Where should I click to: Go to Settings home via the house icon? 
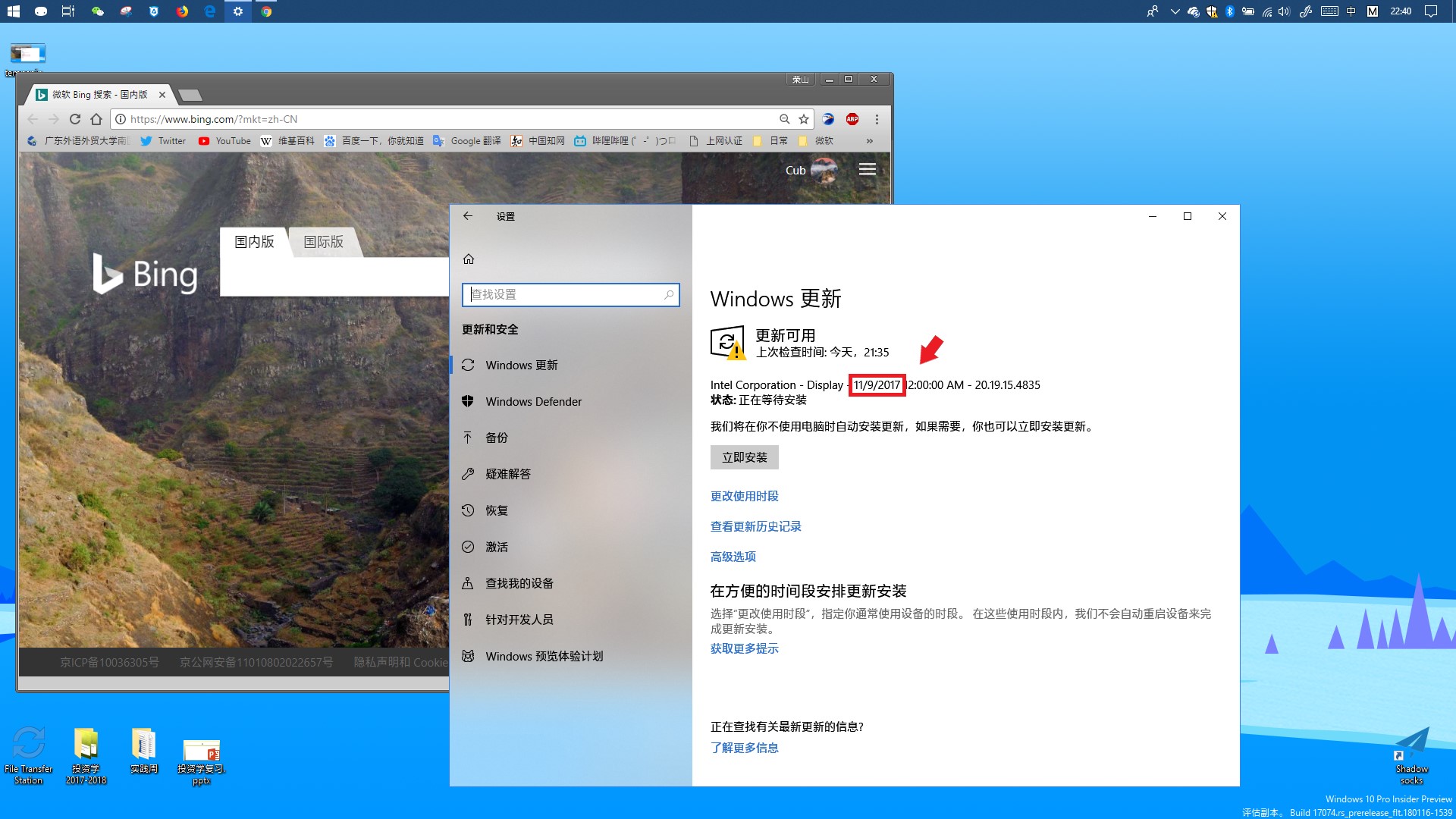469,259
